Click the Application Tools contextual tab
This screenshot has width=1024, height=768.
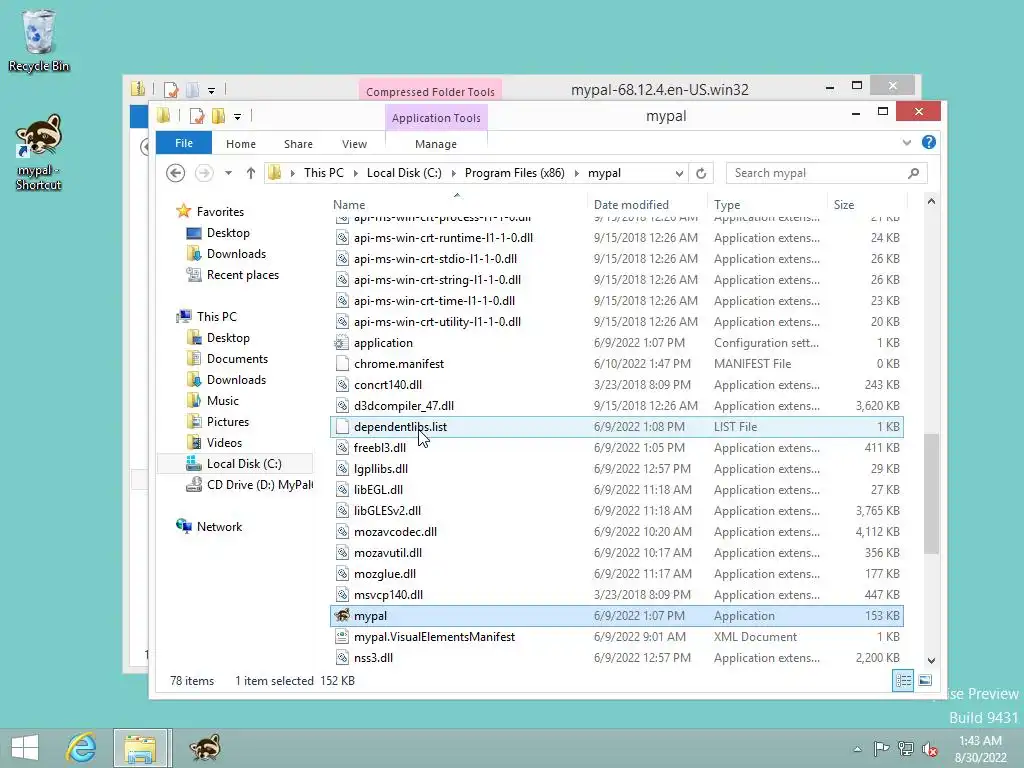tap(436, 118)
